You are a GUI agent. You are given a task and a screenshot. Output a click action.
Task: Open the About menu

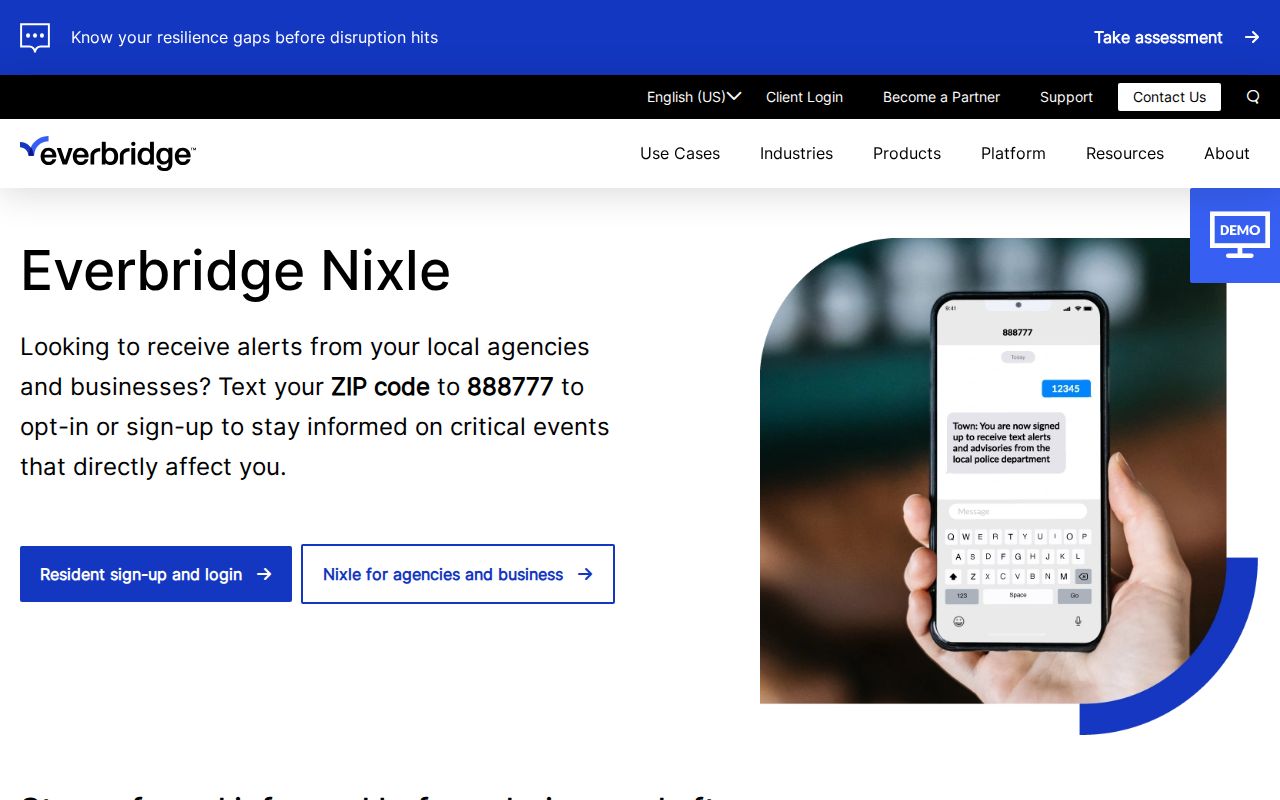1227,153
